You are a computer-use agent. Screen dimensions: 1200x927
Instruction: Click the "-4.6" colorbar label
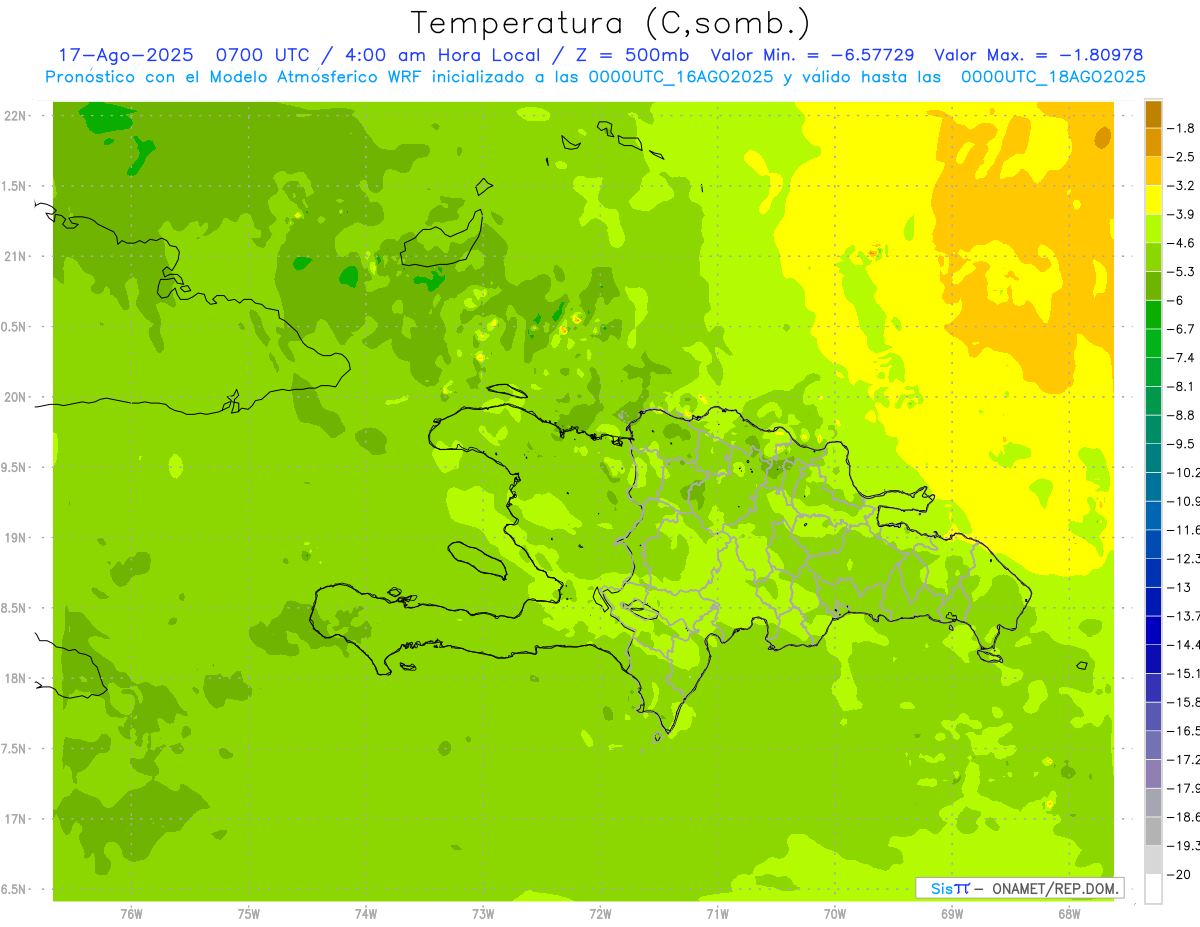point(1182,243)
